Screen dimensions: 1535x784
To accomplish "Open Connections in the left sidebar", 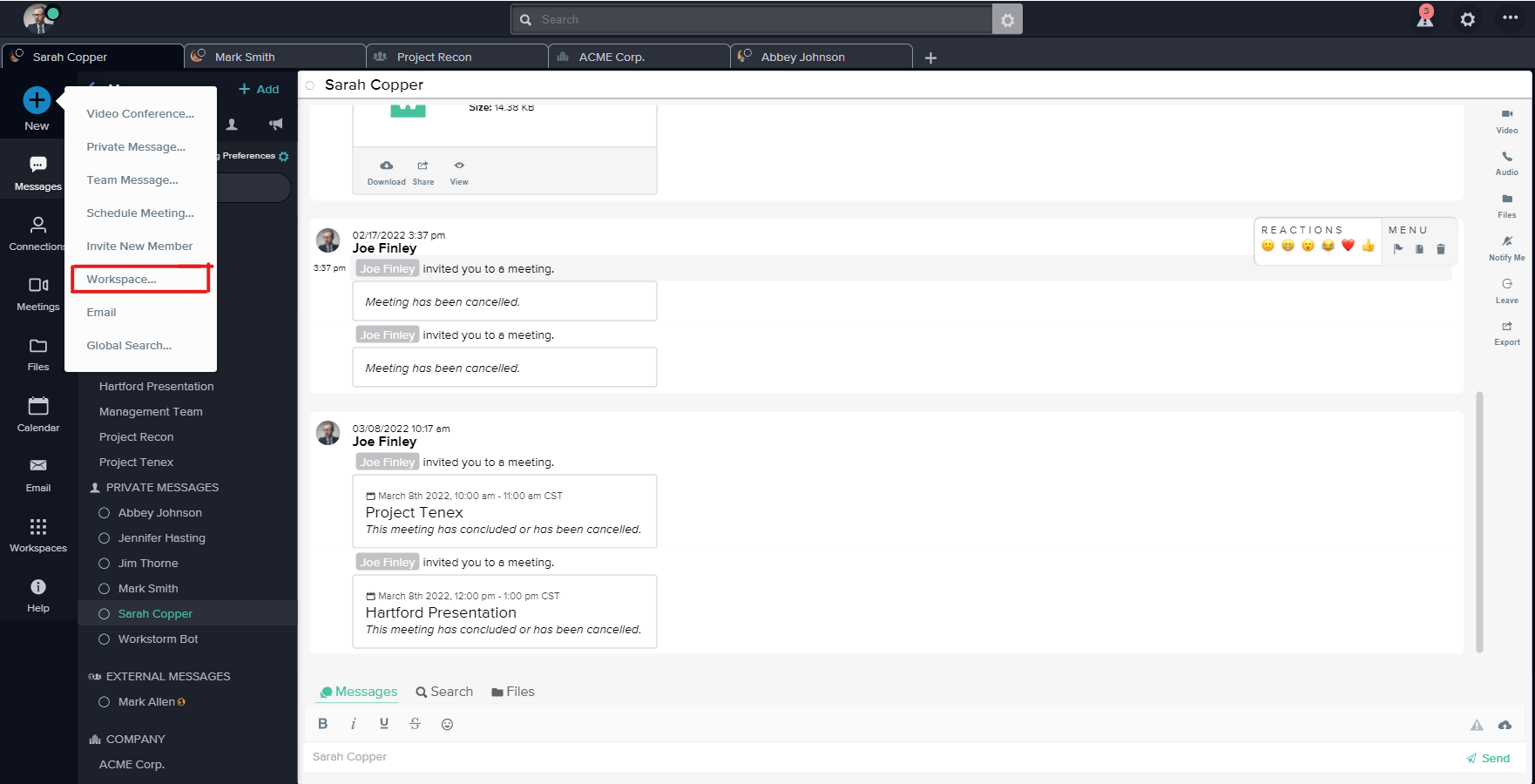I will [x=38, y=233].
